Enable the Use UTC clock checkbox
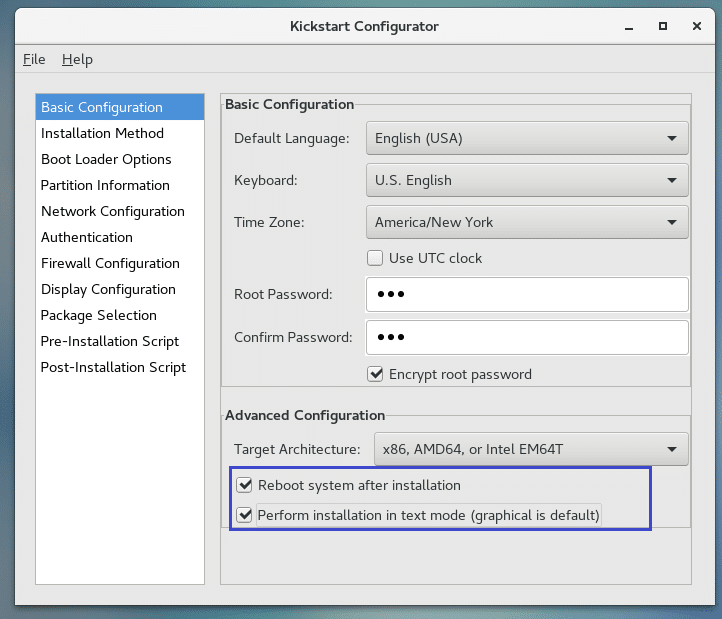Viewport: 722px width, 619px height. pyautogui.click(x=376, y=258)
